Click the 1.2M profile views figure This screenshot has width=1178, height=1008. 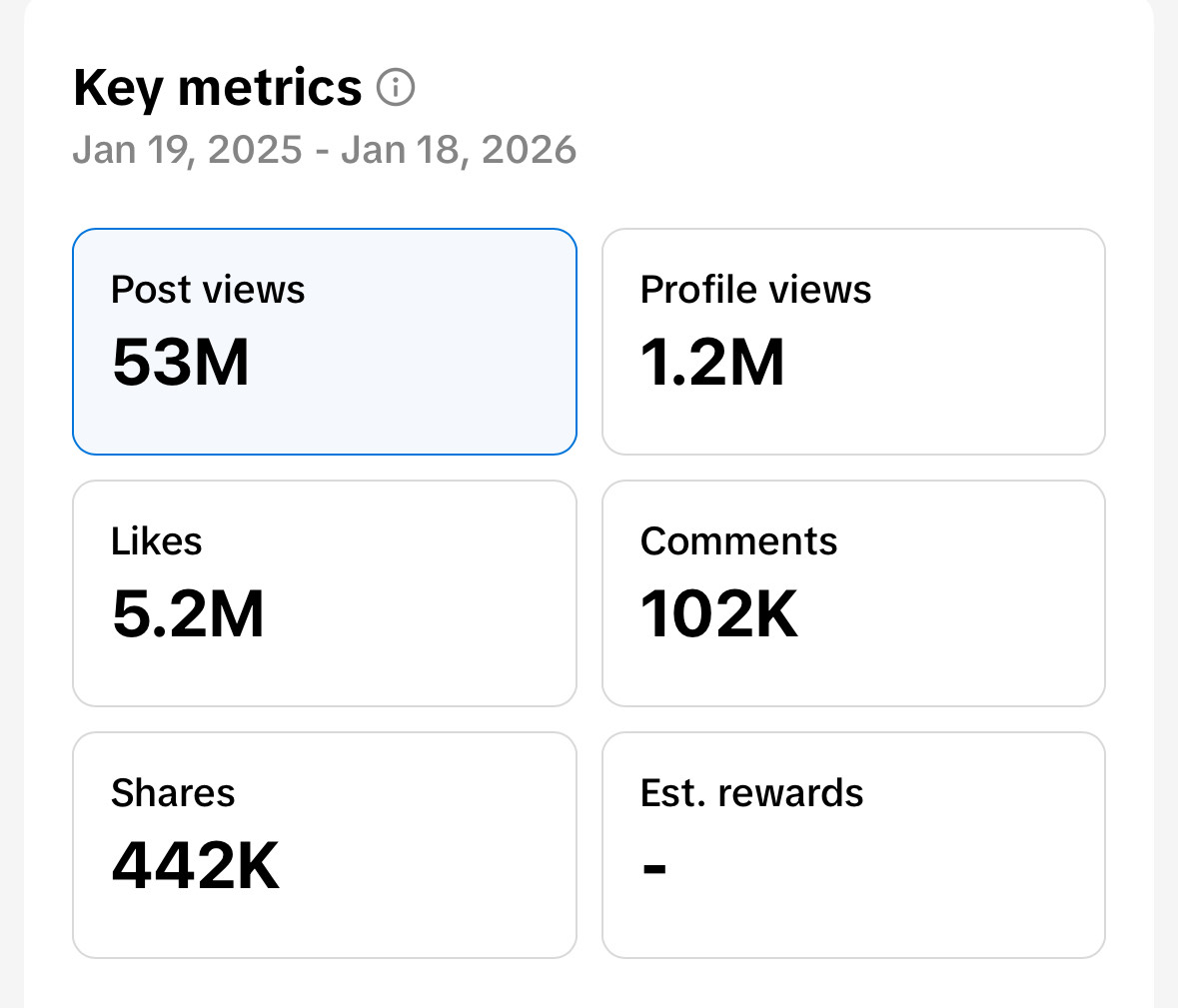pos(711,365)
